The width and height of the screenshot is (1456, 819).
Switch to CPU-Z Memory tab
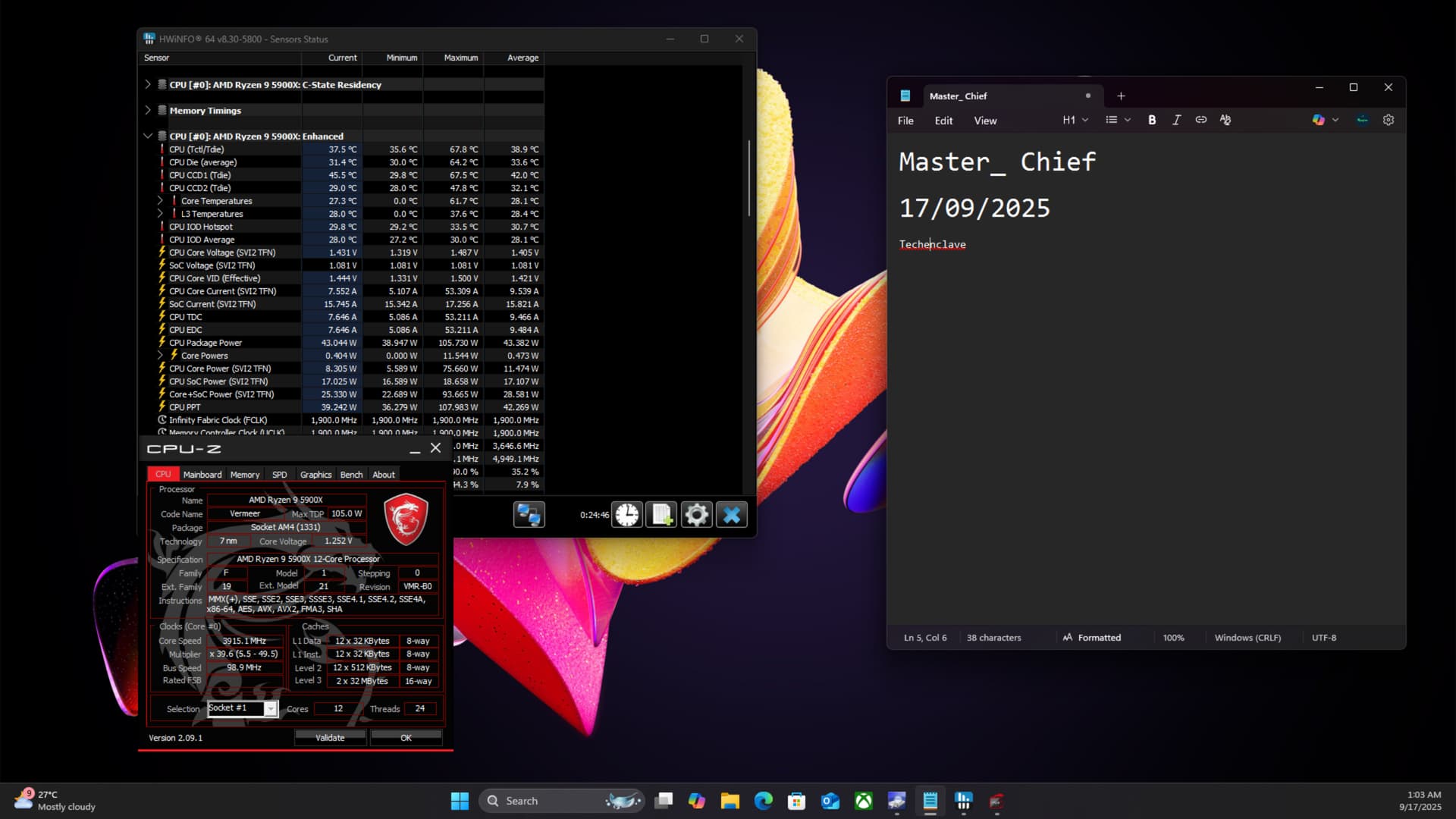tap(245, 475)
